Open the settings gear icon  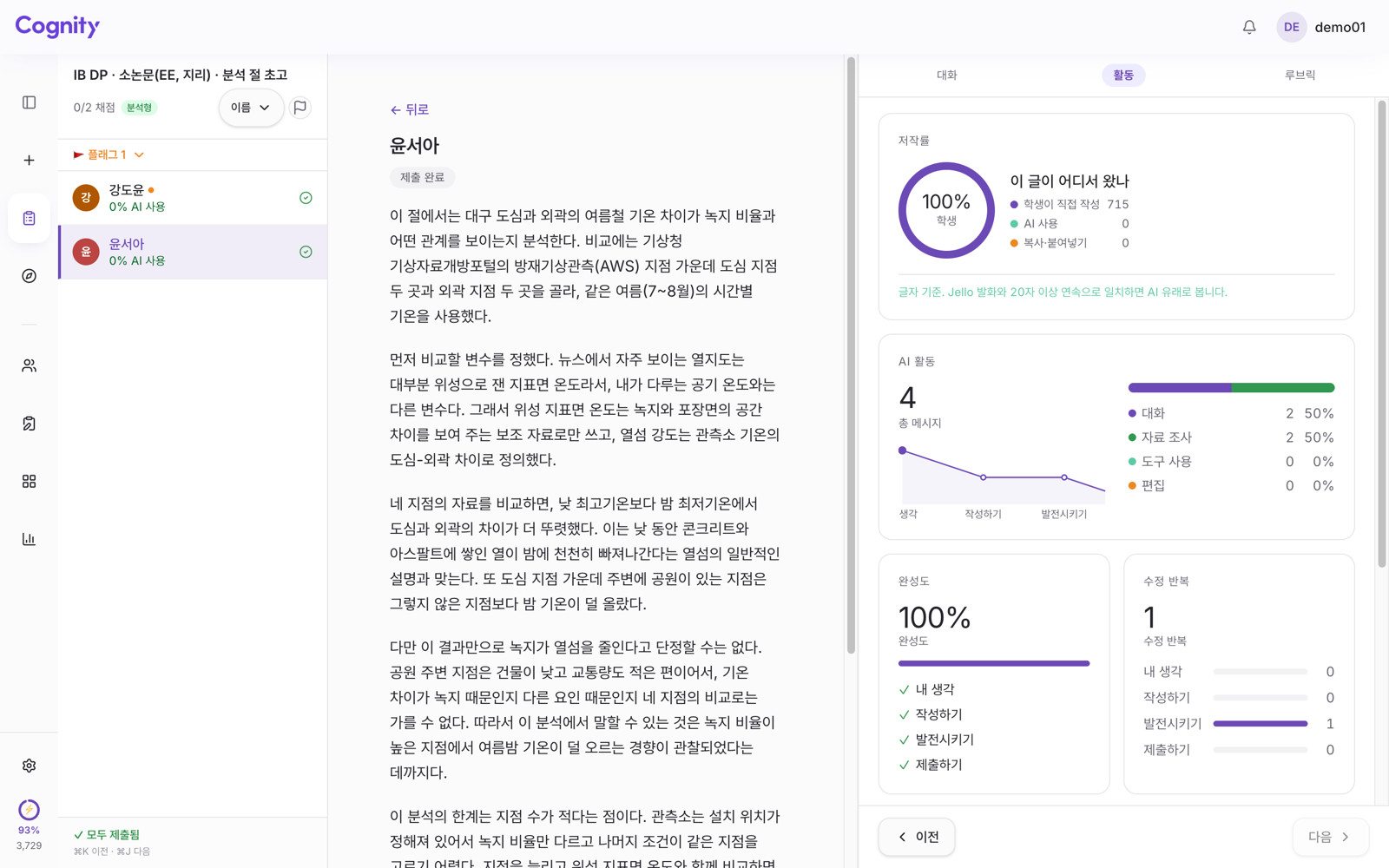coord(29,766)
